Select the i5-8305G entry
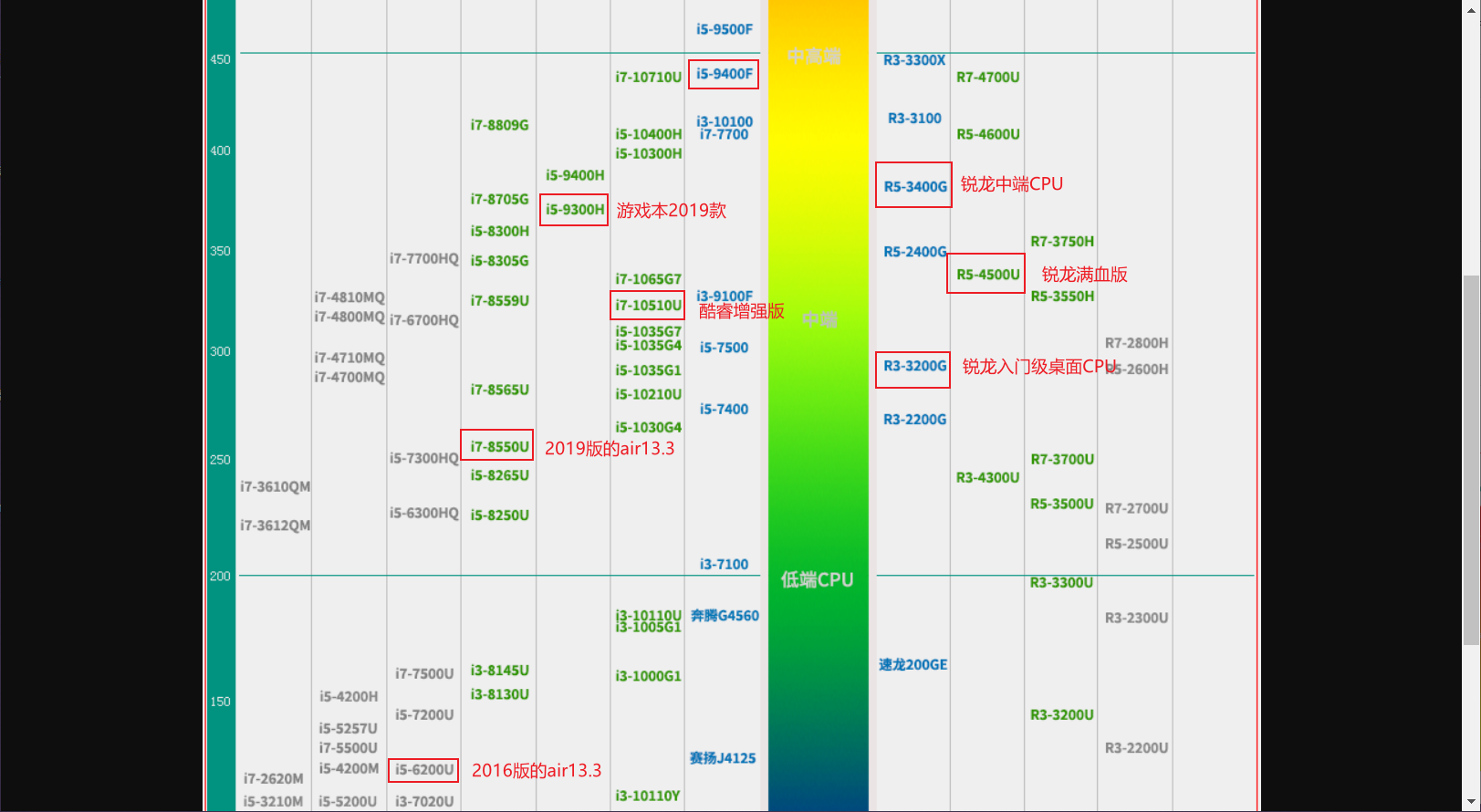 [499, 261]
